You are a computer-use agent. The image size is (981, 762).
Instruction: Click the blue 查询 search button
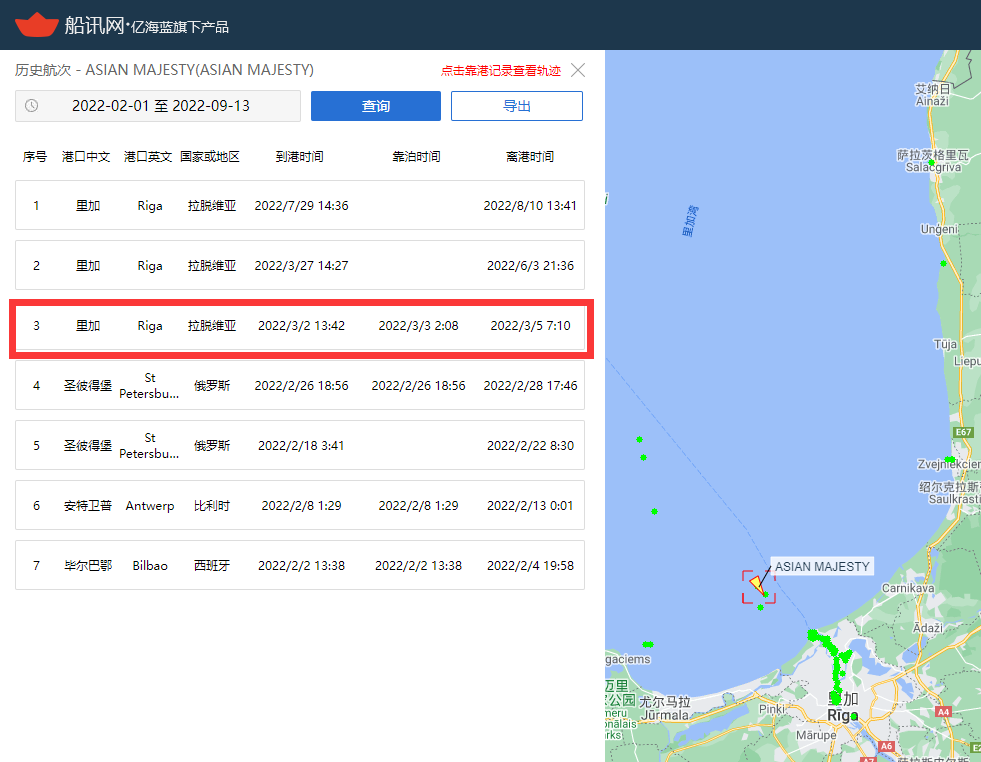pyautogui.click(x=375, y=106)
